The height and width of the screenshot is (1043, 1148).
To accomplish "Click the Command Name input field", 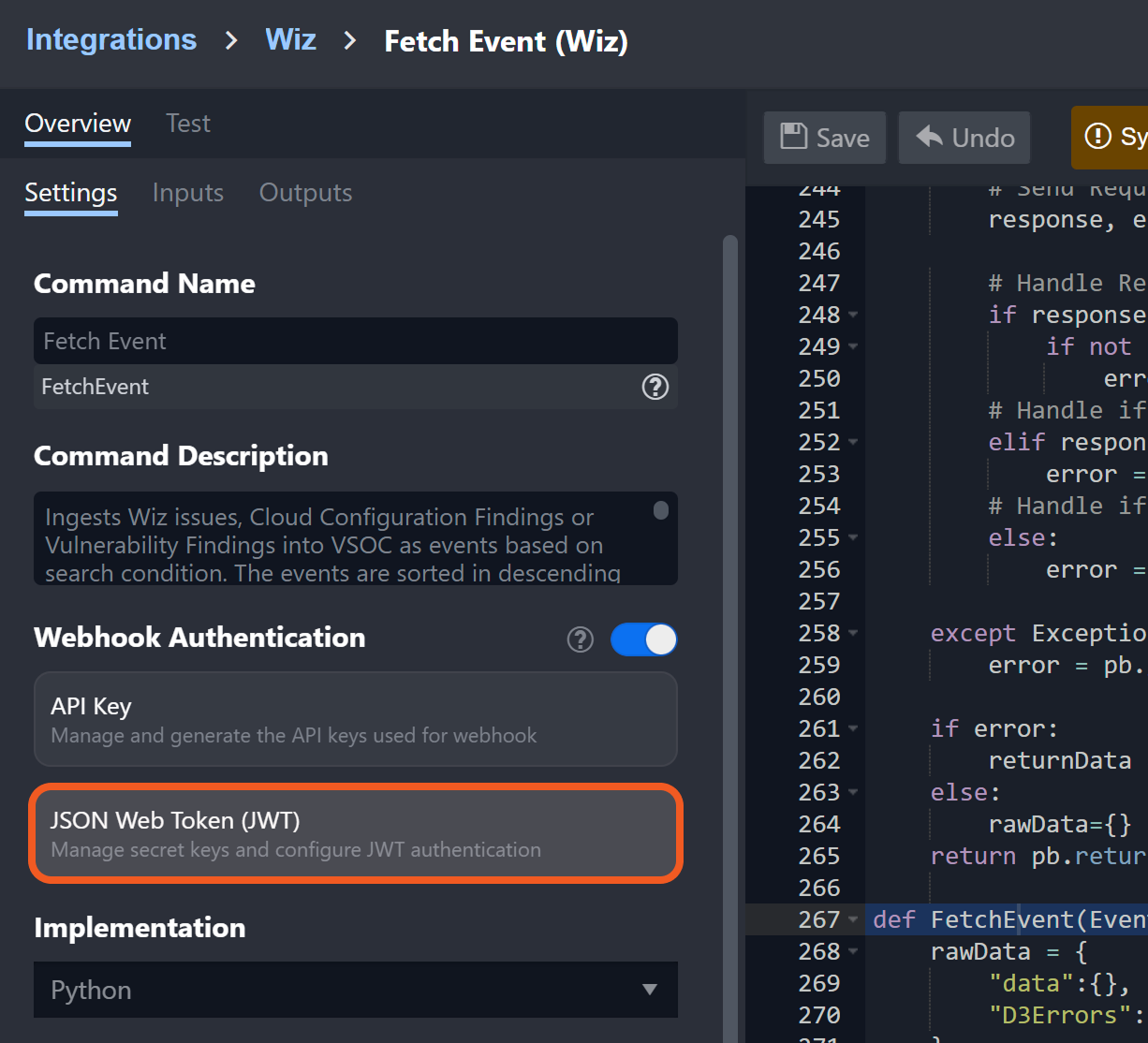I will point(355,341).
